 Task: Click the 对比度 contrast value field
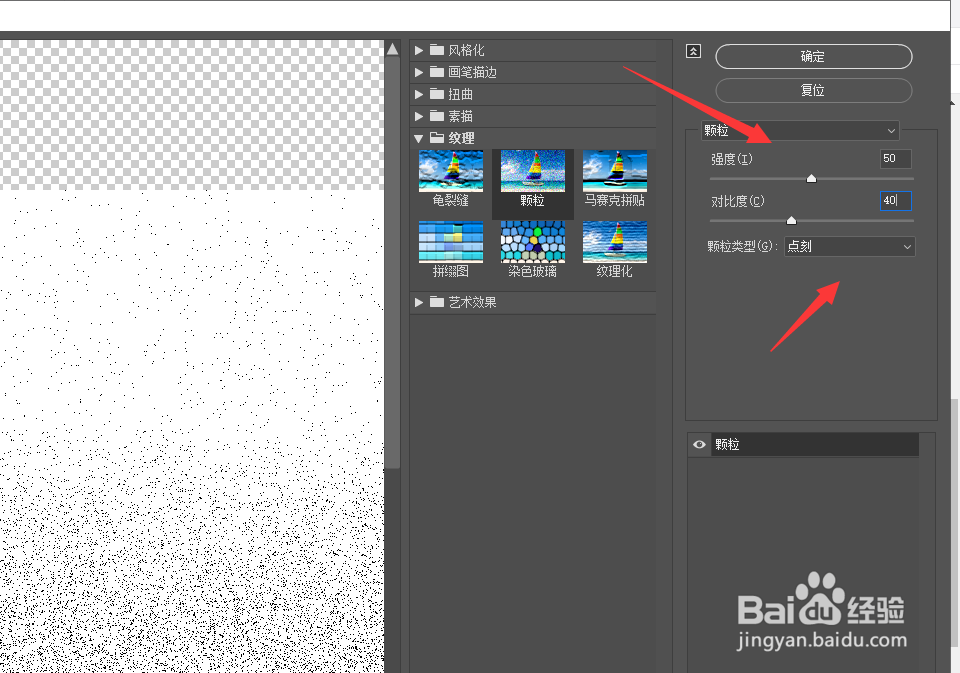pos(896,200)
